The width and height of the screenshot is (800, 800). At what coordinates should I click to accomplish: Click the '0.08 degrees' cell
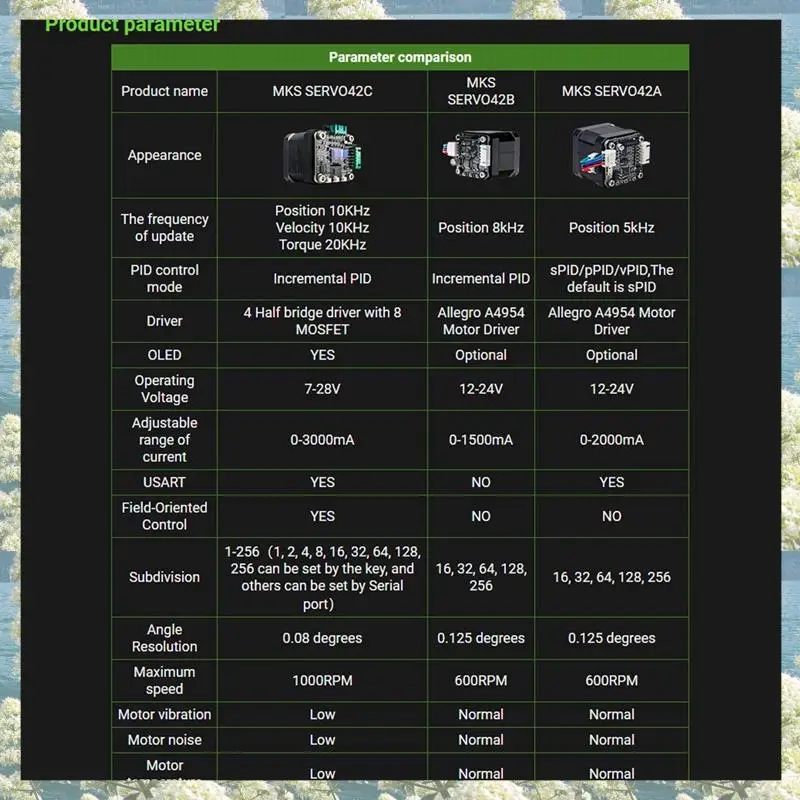coord(322,638)
